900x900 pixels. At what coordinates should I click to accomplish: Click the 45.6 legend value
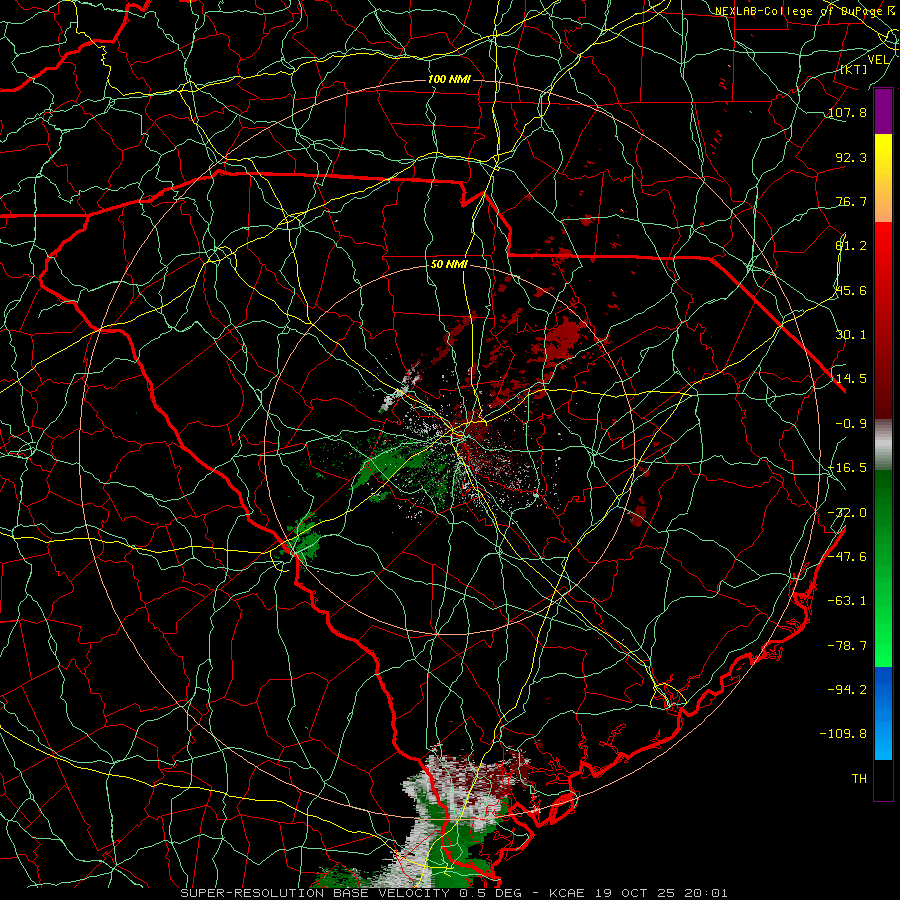click(851, 290)
